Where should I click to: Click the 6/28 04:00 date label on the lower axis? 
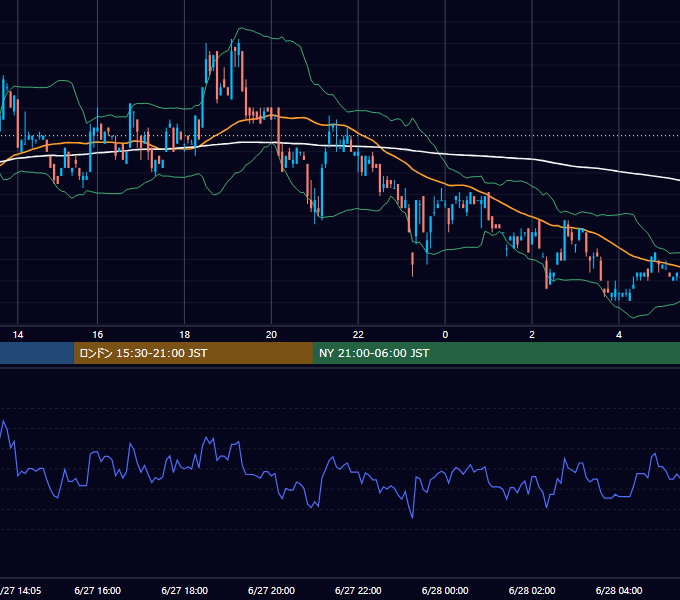point(619,590)
